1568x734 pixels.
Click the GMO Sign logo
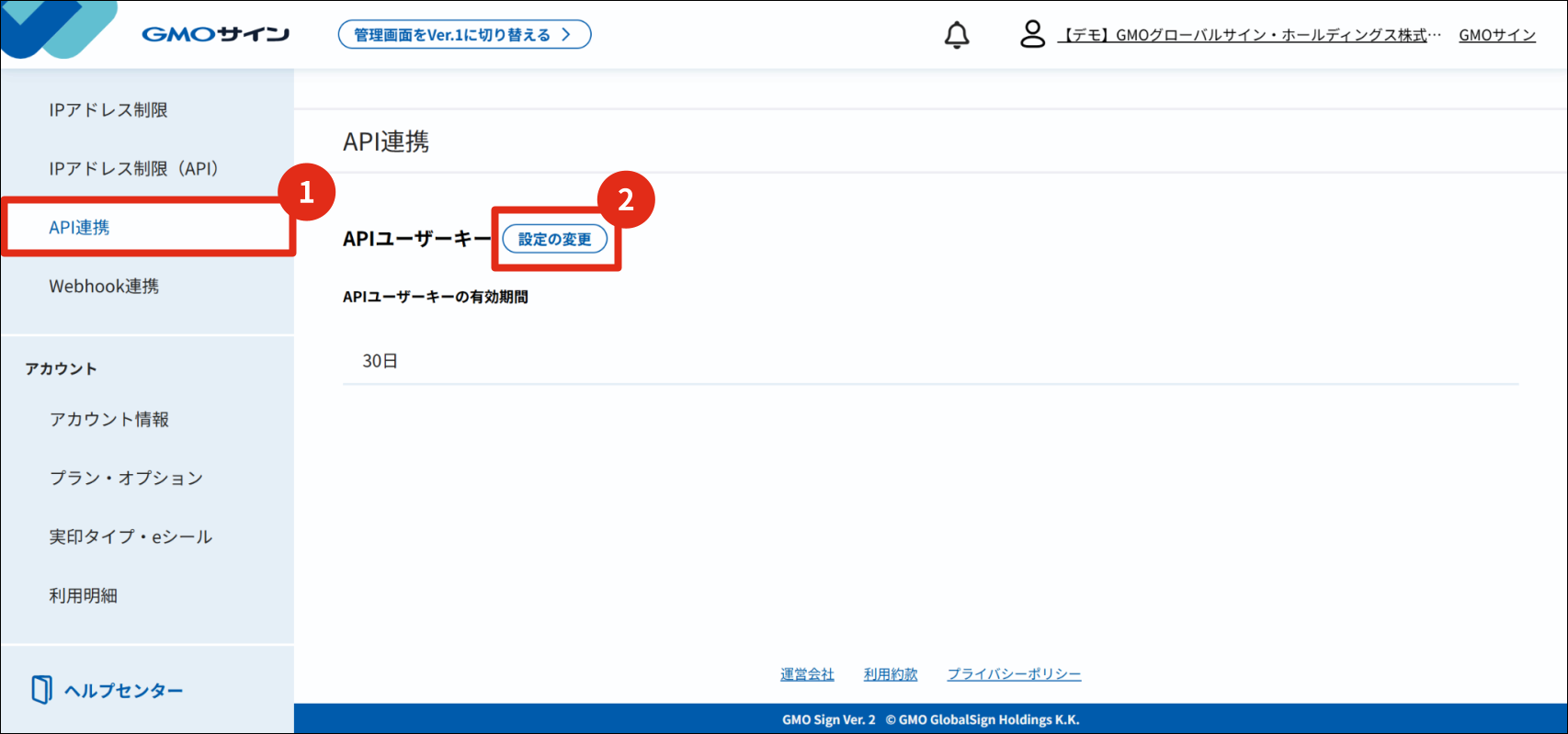pyautogui.click(x=216, y=34)
